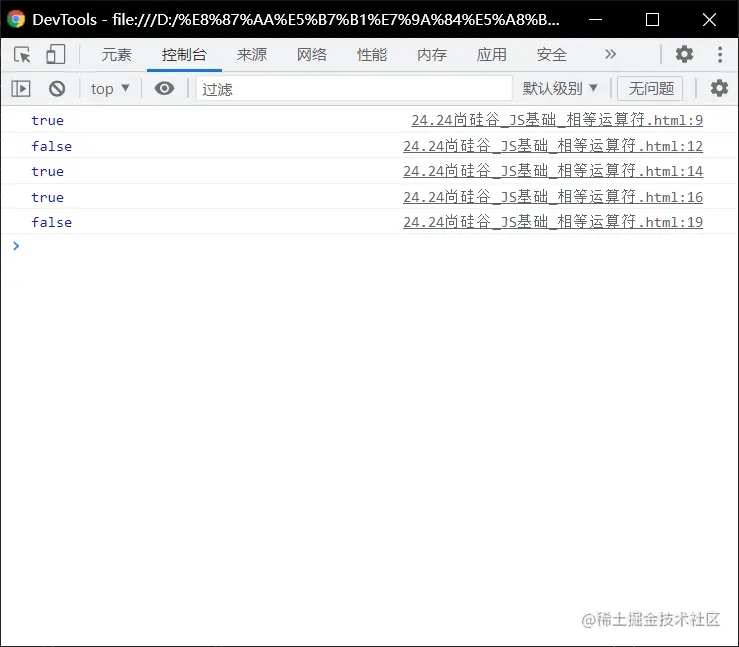Show the console sidebar panel
The height and width of the screenshot is (647, 739).
21,89
